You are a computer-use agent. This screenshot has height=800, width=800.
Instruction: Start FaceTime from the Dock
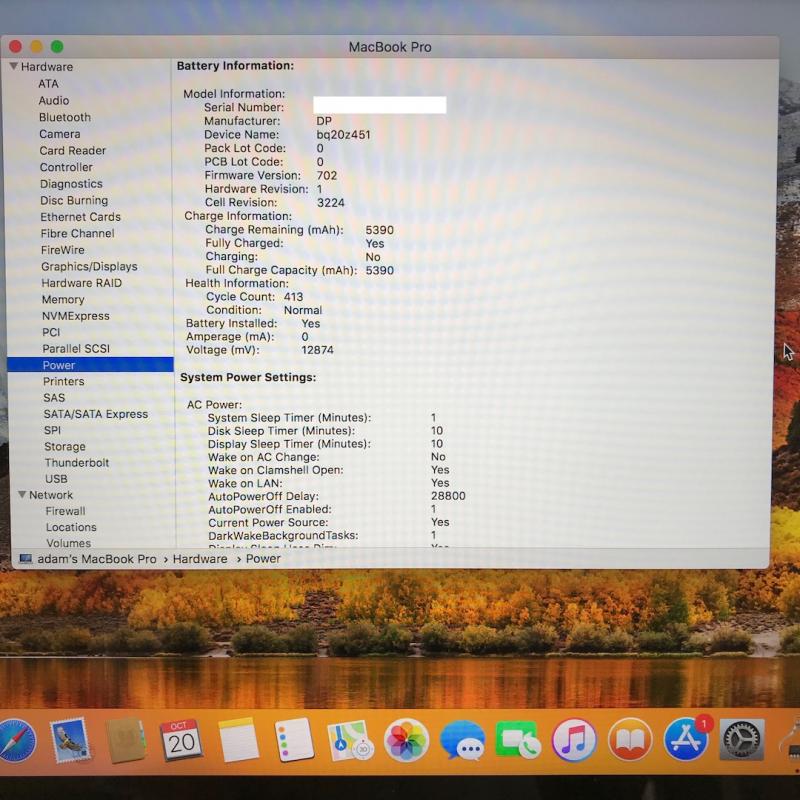(517, 740)
